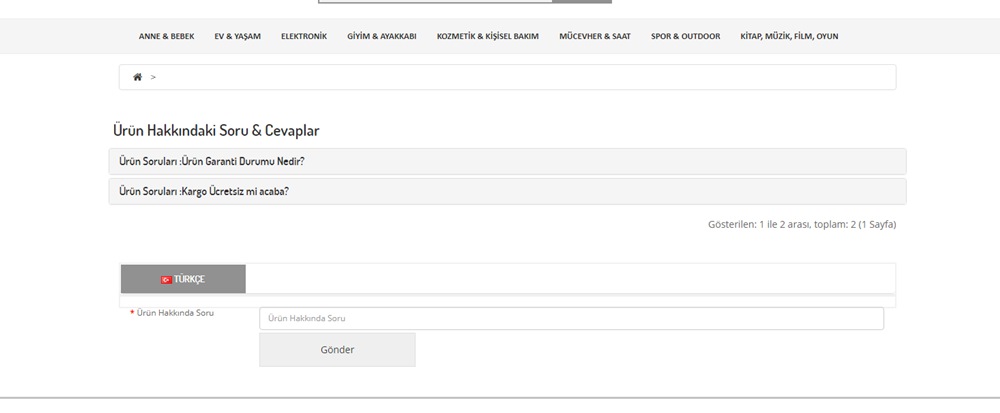
Task: Expand the 'Kargo Ücretsiz mi acaba?' question
Action: tap(203, 191)
